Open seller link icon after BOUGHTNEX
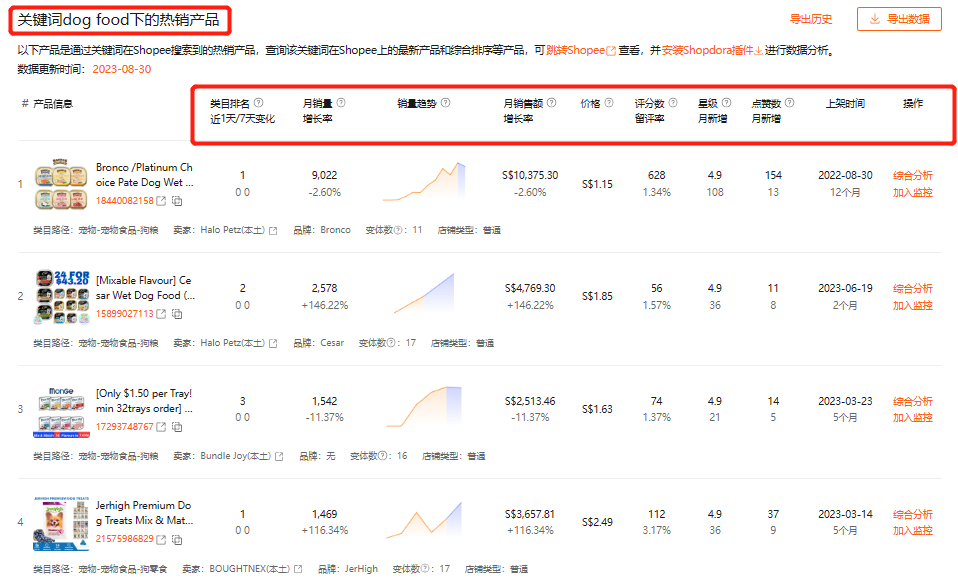The height and width of the screenshot is (587, 958). pos(298,569)
